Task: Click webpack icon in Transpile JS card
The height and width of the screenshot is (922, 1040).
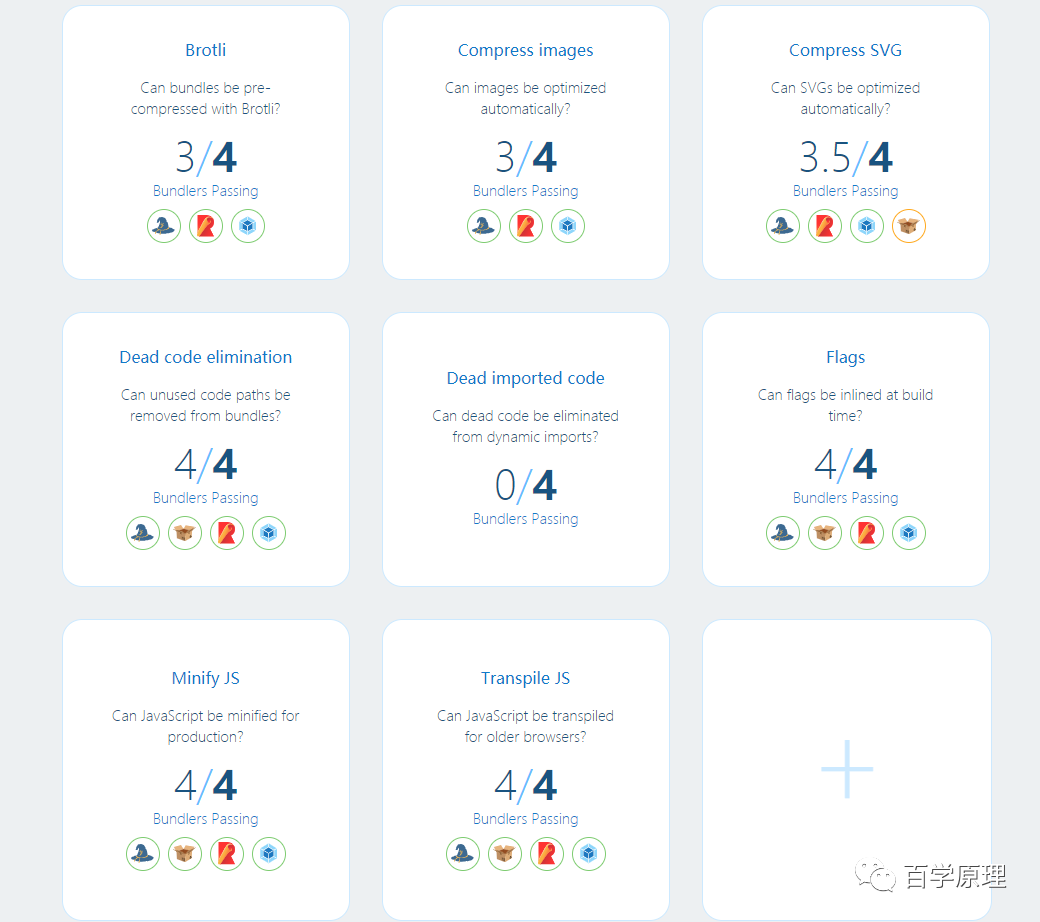Action: coord(589,854)
